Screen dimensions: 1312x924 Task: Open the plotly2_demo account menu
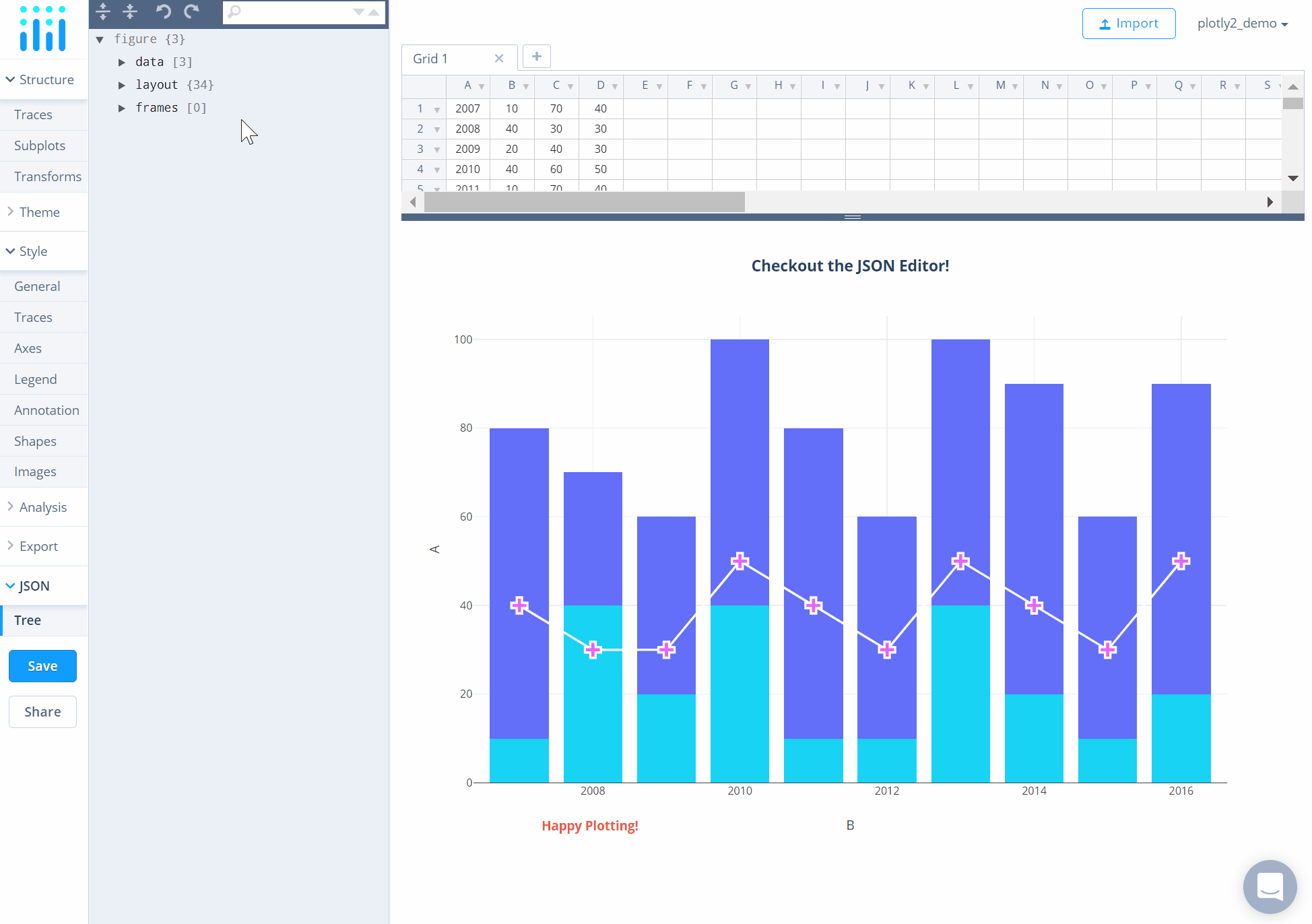coord(1242,24)
